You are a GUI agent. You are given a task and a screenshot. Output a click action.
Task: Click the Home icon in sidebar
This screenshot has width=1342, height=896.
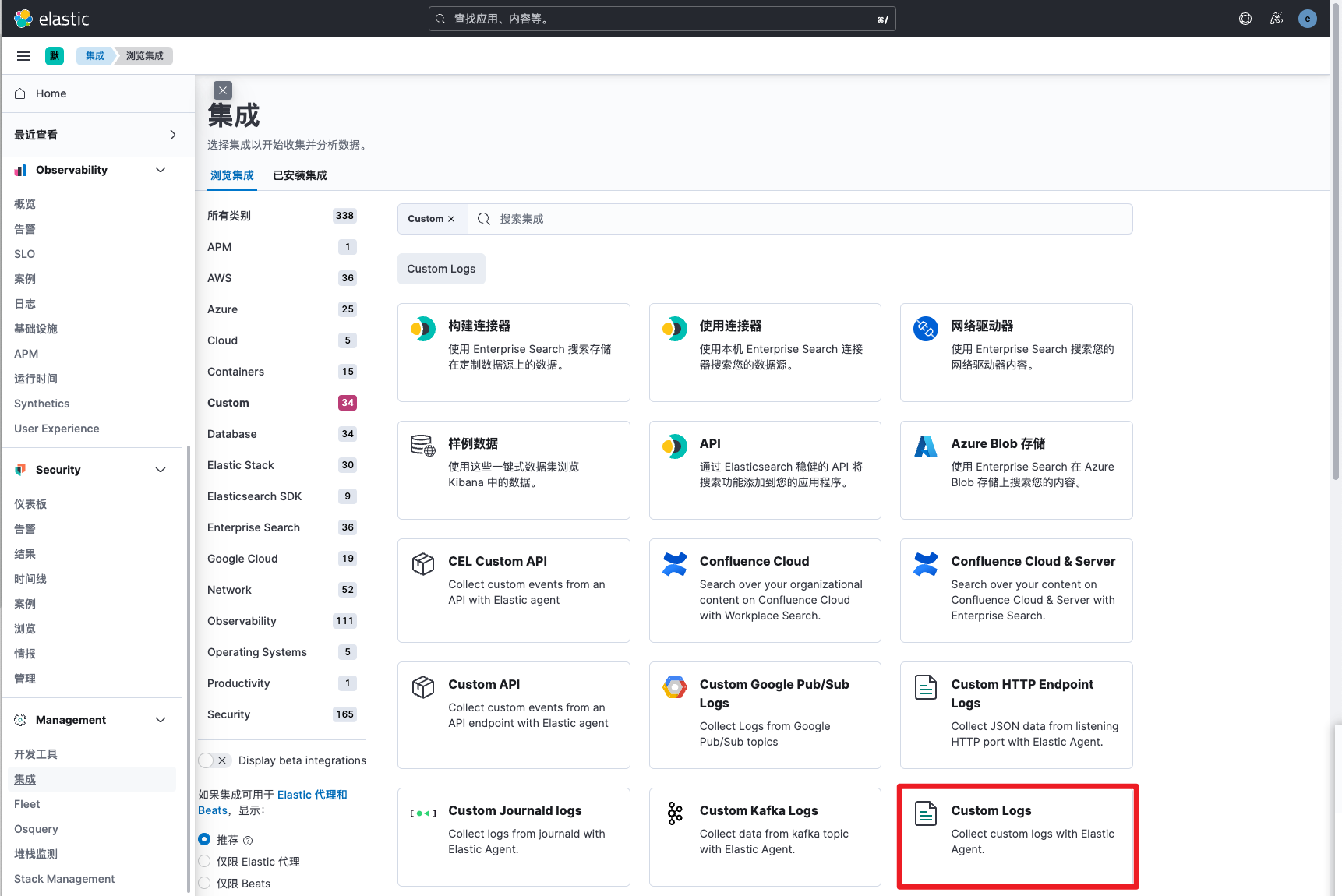coord(20,93)
